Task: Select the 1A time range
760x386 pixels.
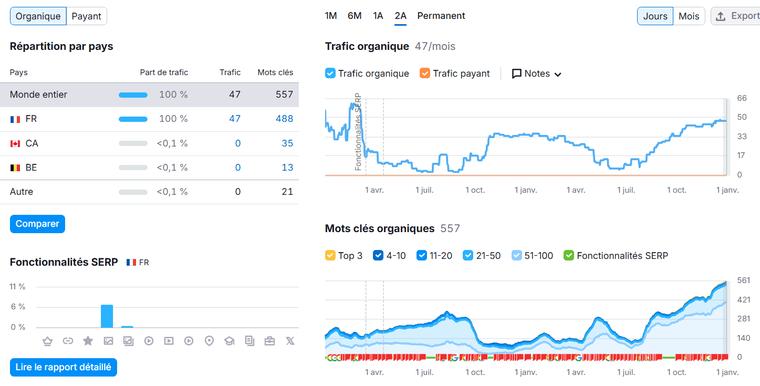Action: tap(378, 16)
